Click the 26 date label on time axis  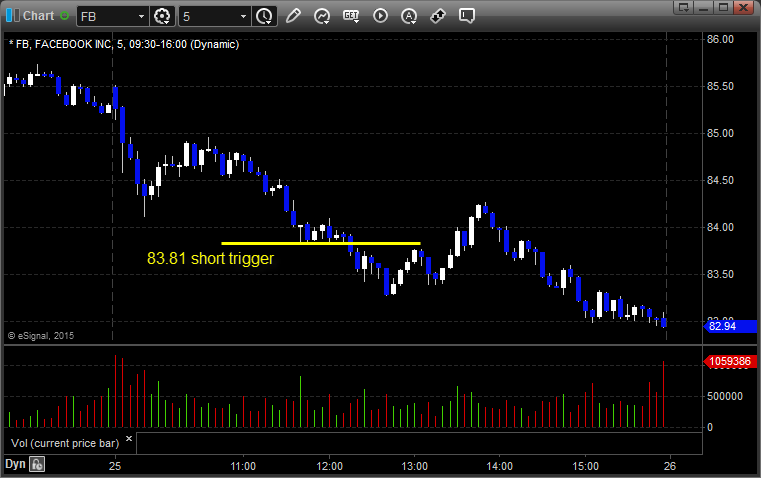pyautogui.click(x=670, y=466)
